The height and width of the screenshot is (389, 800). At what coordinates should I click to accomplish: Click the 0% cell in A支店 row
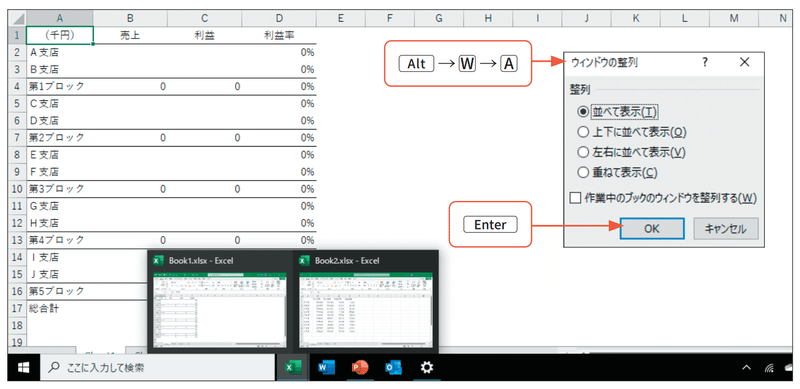(279, 52)
